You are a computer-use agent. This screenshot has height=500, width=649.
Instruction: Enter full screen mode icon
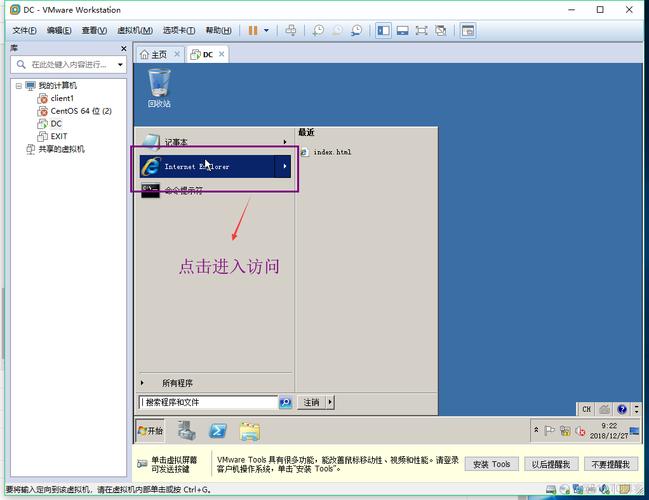tap(421, 31)
